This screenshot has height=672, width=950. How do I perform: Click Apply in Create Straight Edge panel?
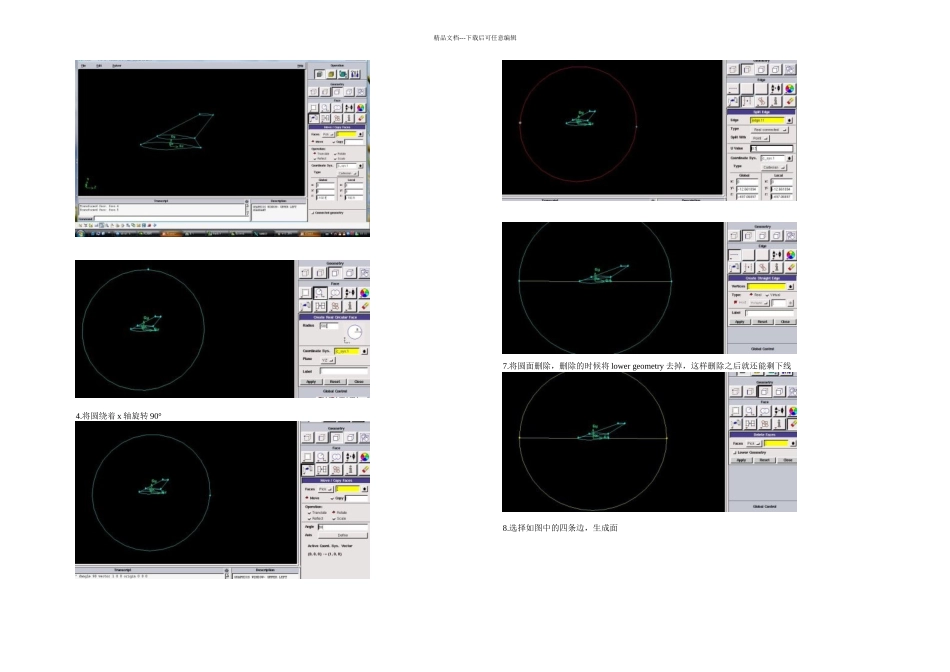point(740,322)
